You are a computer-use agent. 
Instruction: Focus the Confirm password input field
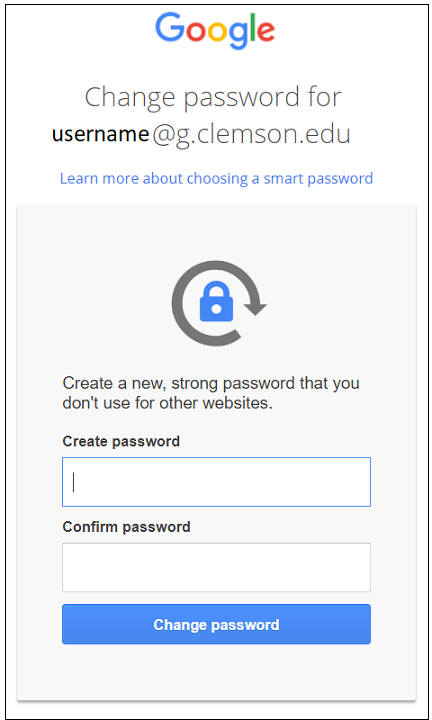point(216,568)
